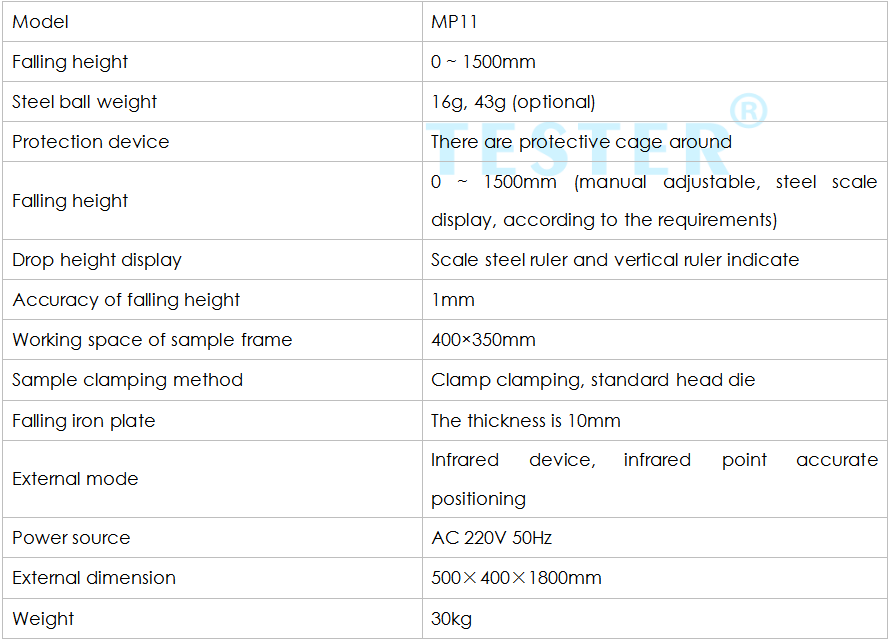The width and height of the screenshot is (890, 642).
Task: Select the MP11 model value
Action: click(x=454, y=22)
